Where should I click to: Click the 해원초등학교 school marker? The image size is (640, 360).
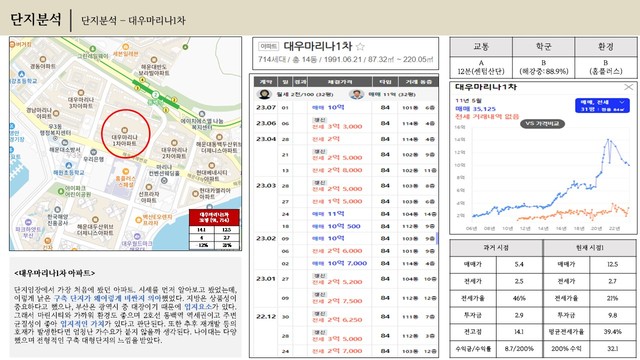(x=68, y=166)
